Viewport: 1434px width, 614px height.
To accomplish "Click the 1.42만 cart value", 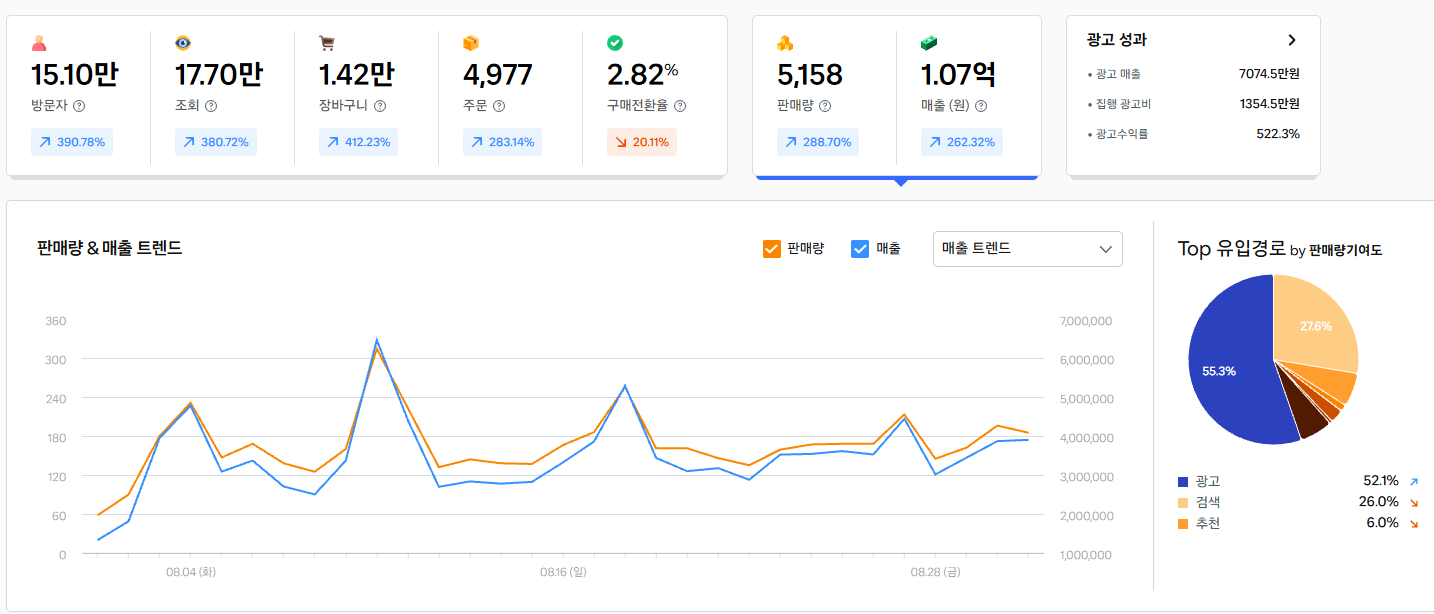I will [356, 75].
